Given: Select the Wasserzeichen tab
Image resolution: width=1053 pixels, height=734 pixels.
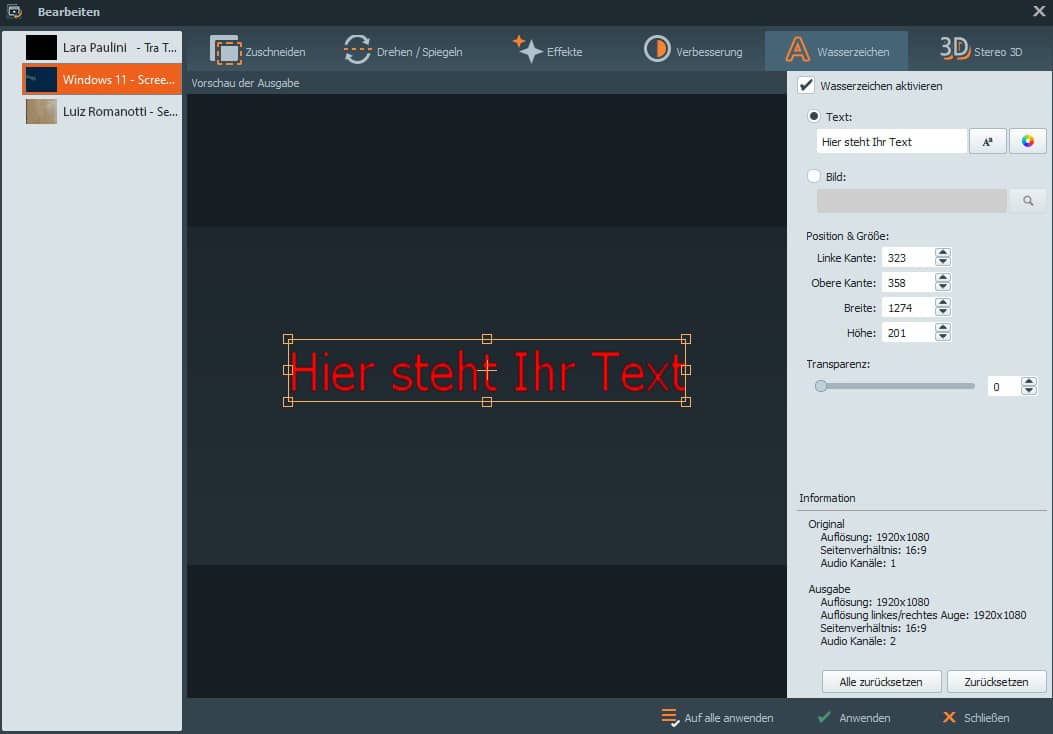Looking at the screenshot, I should click(837, 51).
